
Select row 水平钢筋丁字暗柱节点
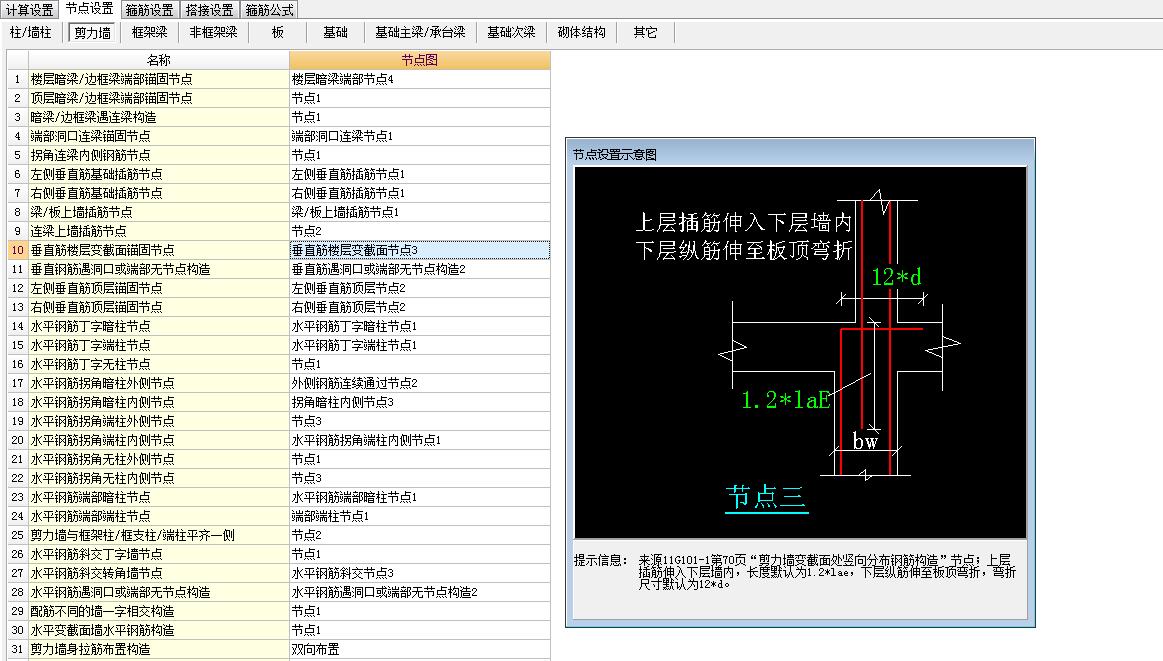159,326
